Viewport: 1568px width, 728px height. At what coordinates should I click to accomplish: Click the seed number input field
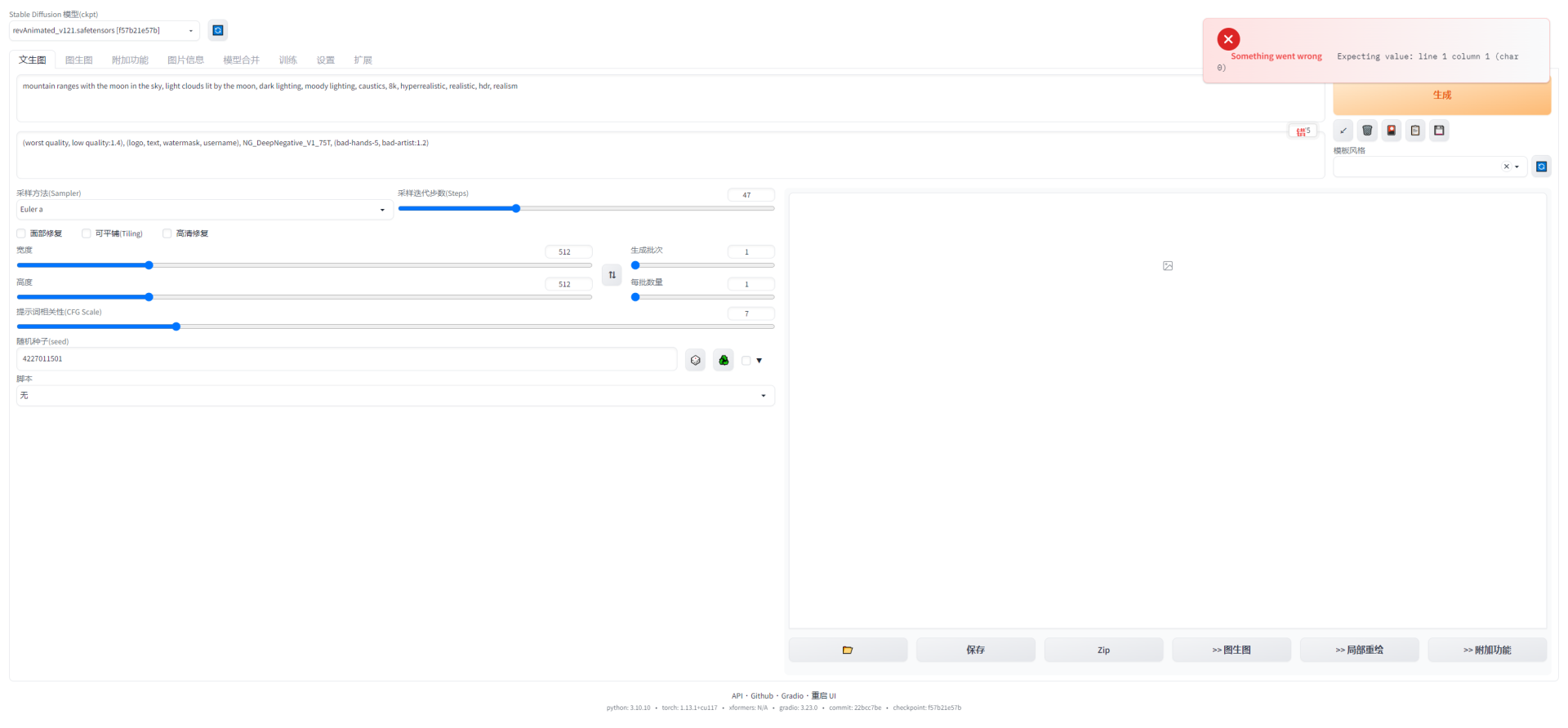coord(346,359)
